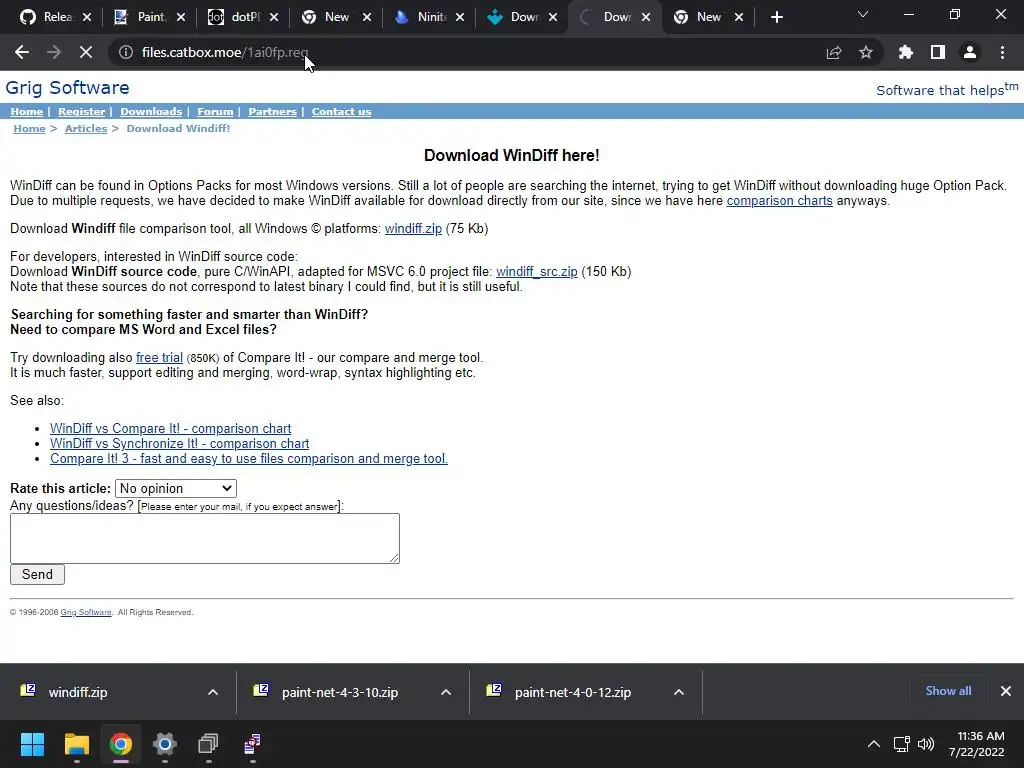1024x768 pixels.
Task: Open the Windows Start menu
Action: tap(32, 744)
